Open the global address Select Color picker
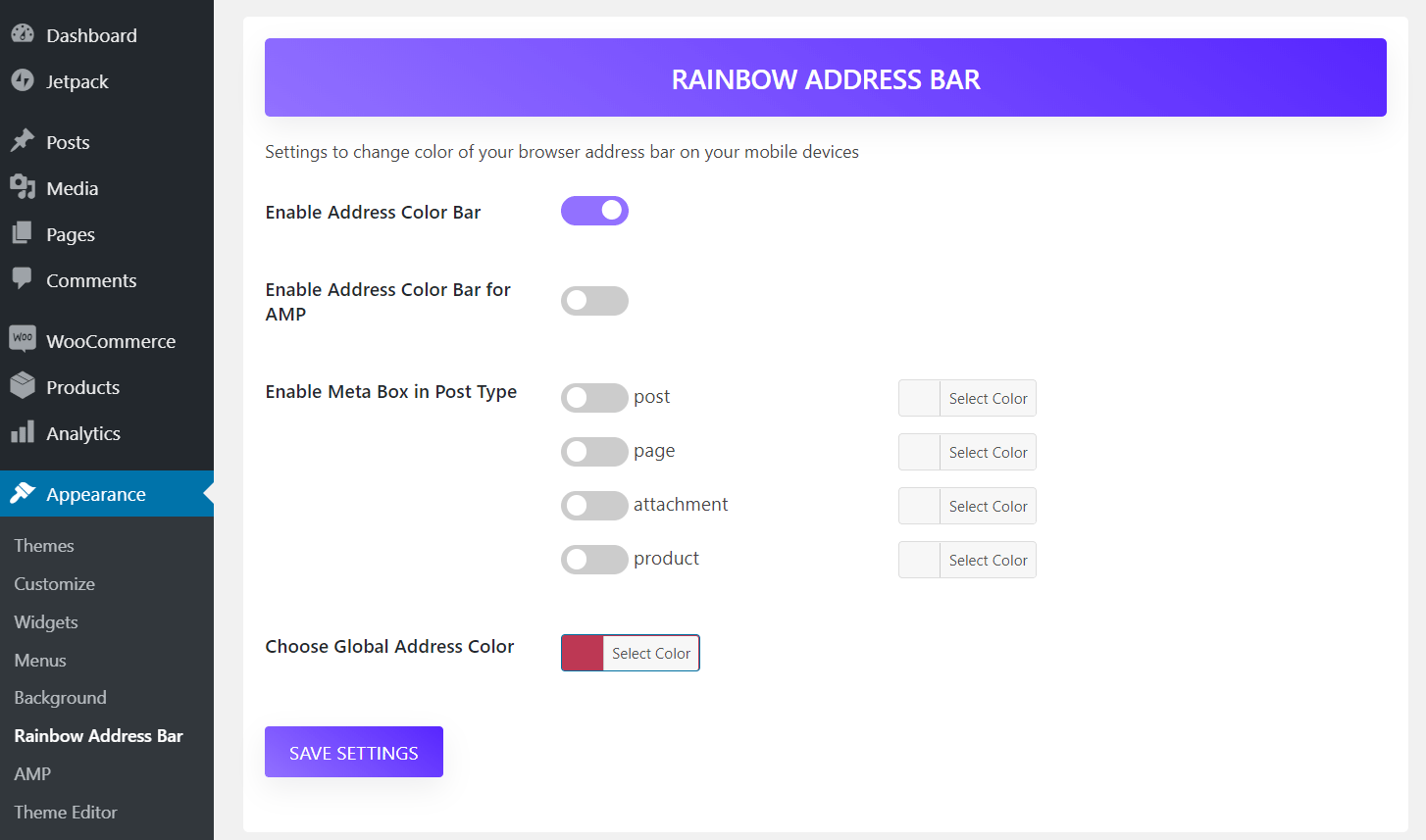Image resolution: width=1426 pixels, height=840 pixels. click(x=651, y=653)
